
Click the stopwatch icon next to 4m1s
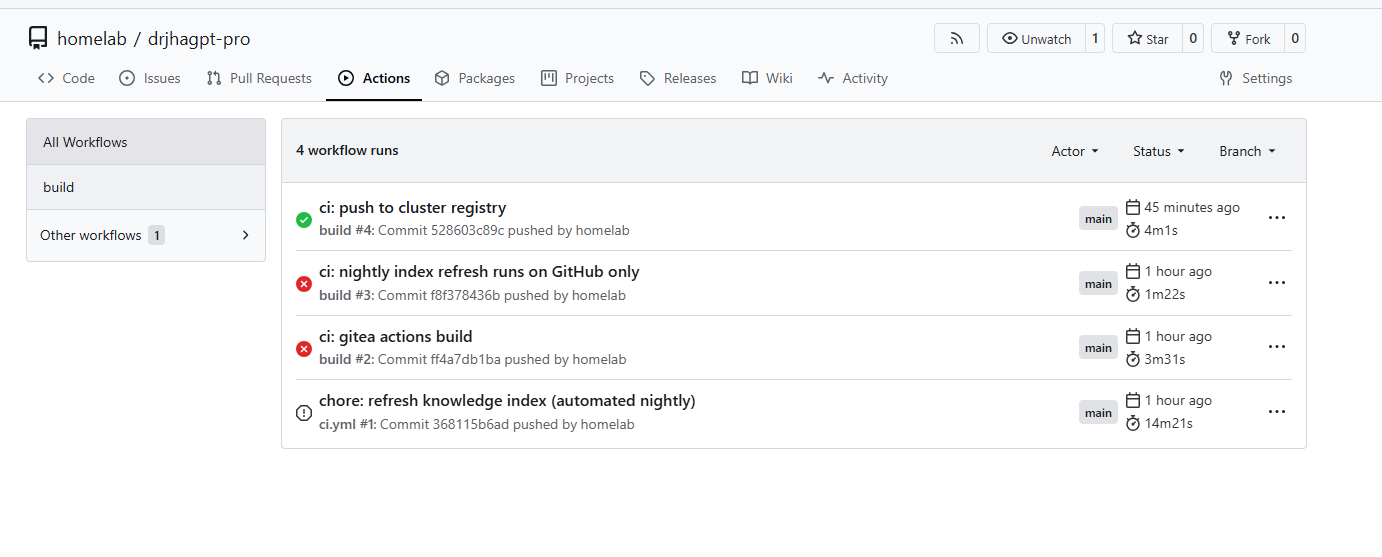pyautogui.click(x=1133, y=230)
